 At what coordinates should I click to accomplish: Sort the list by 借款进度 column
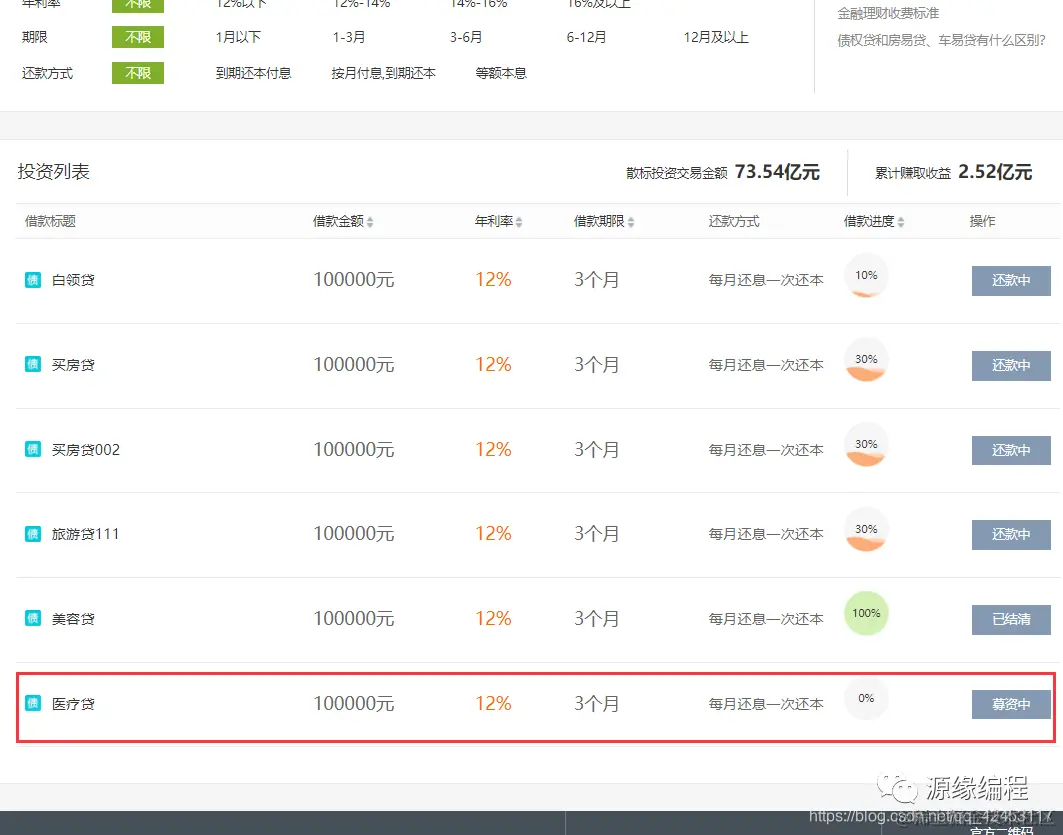coord(874,222)
